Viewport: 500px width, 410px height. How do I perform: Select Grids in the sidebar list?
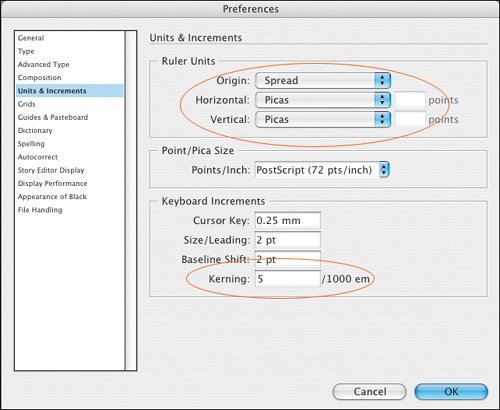[27, 104]
